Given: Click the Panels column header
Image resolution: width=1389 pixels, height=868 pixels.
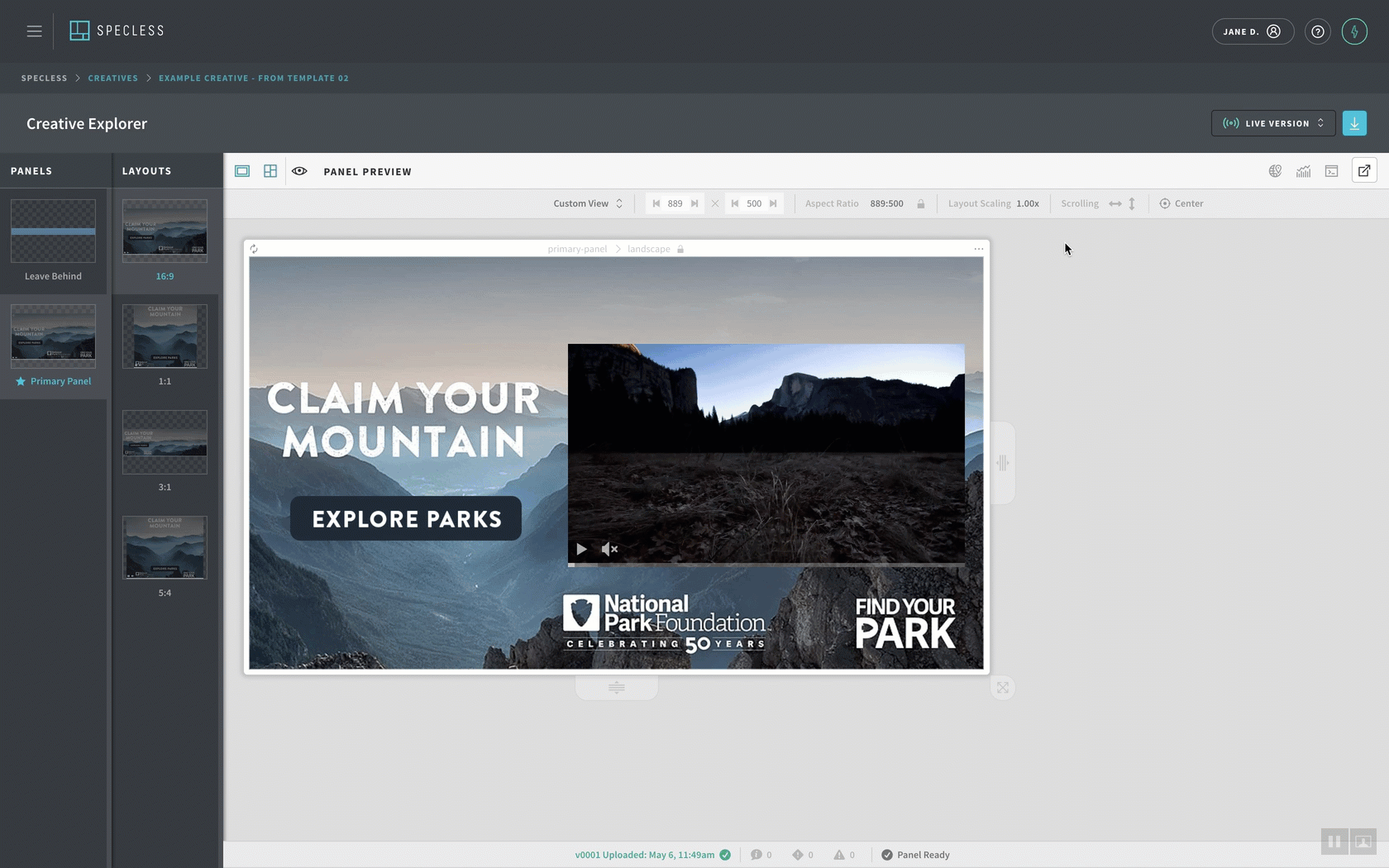Looking at the screenshot, I should click(x=31, y=171).
